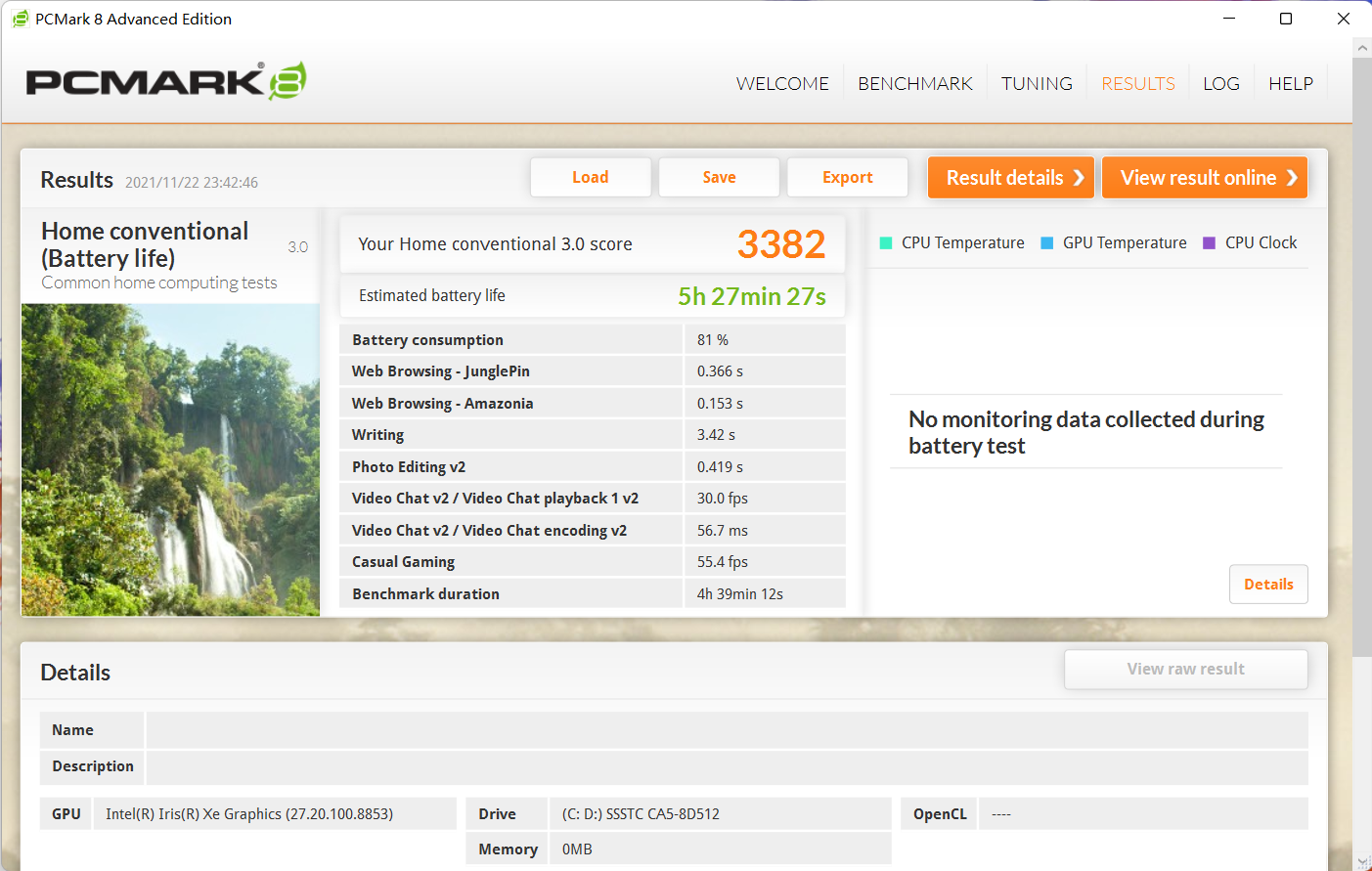Click the Load button
This screenshot has height=871, width=1372.
[x=591, y=177]
